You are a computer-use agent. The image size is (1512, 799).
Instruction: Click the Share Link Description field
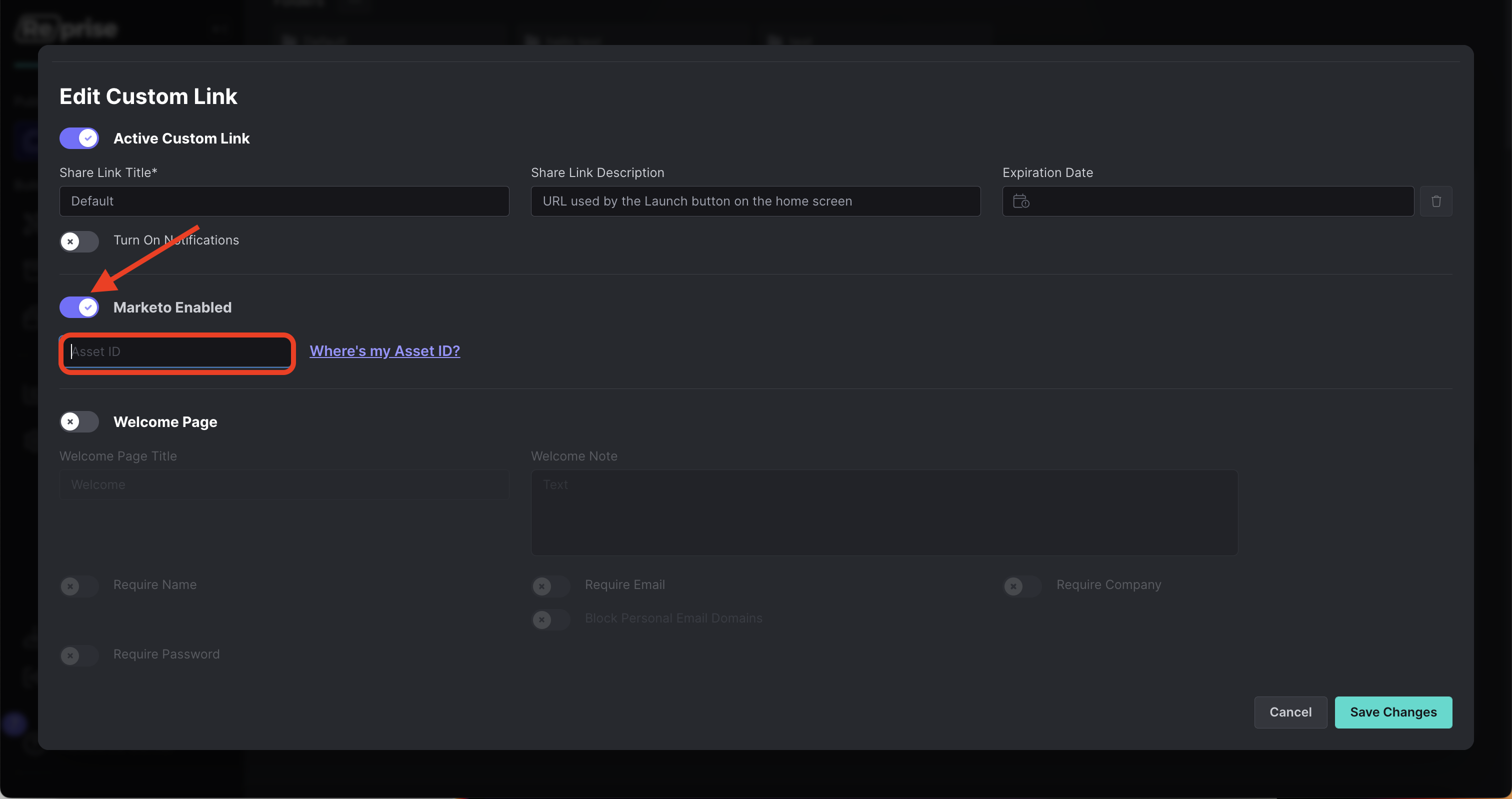click(755, 201)
